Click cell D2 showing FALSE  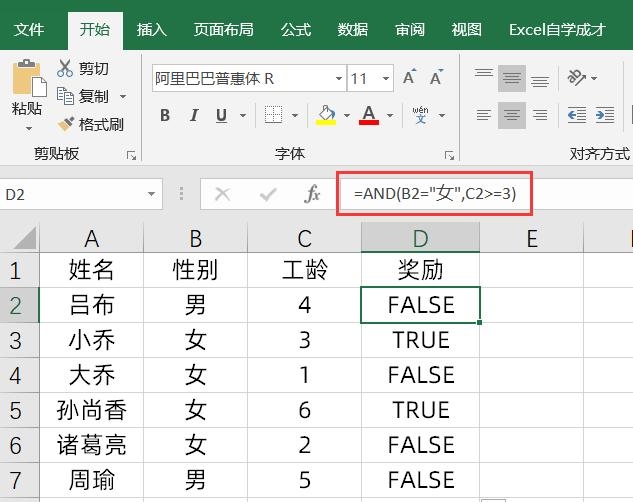click(x=420, y=305)
